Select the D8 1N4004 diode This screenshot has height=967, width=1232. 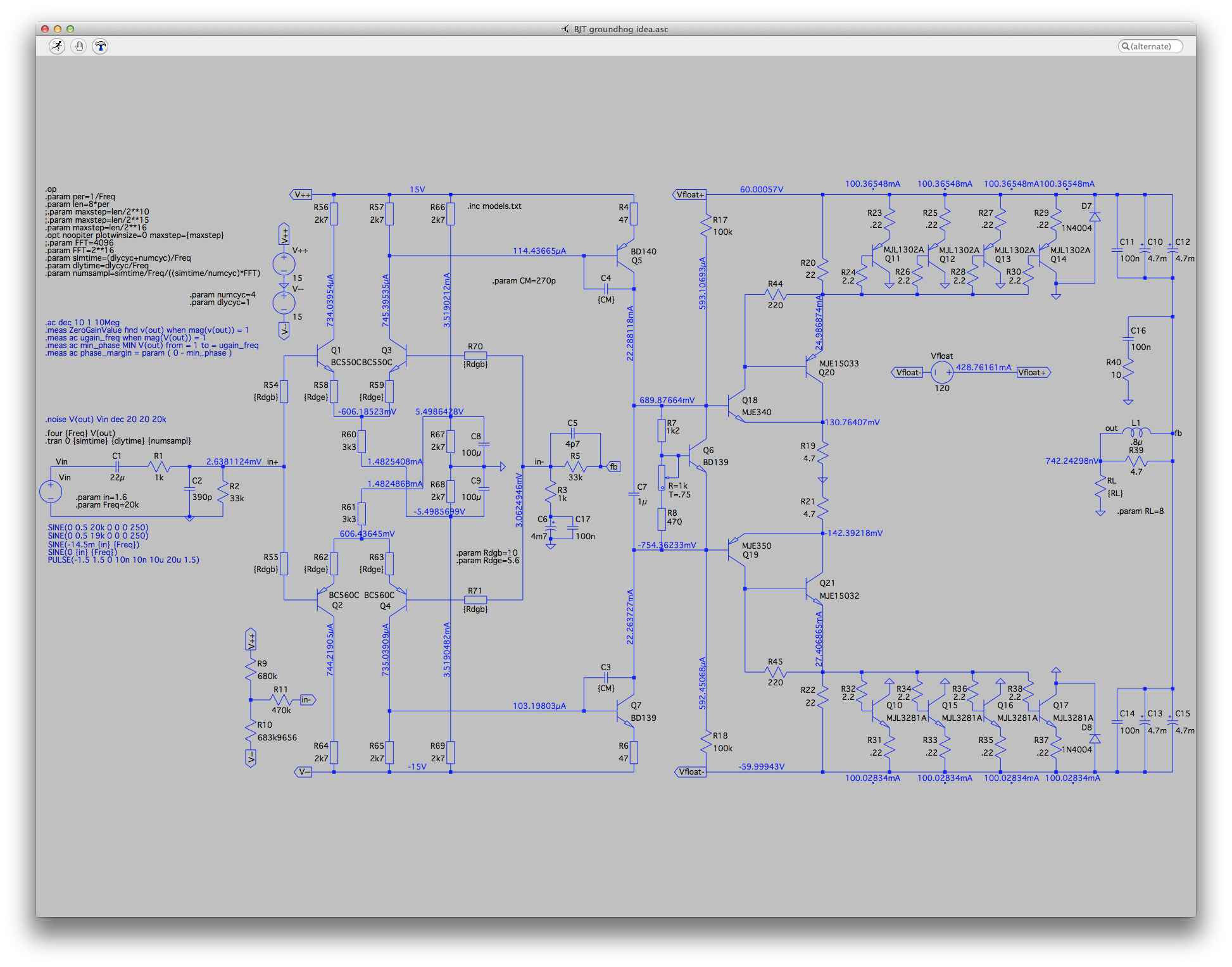[x=1095, y=738]
